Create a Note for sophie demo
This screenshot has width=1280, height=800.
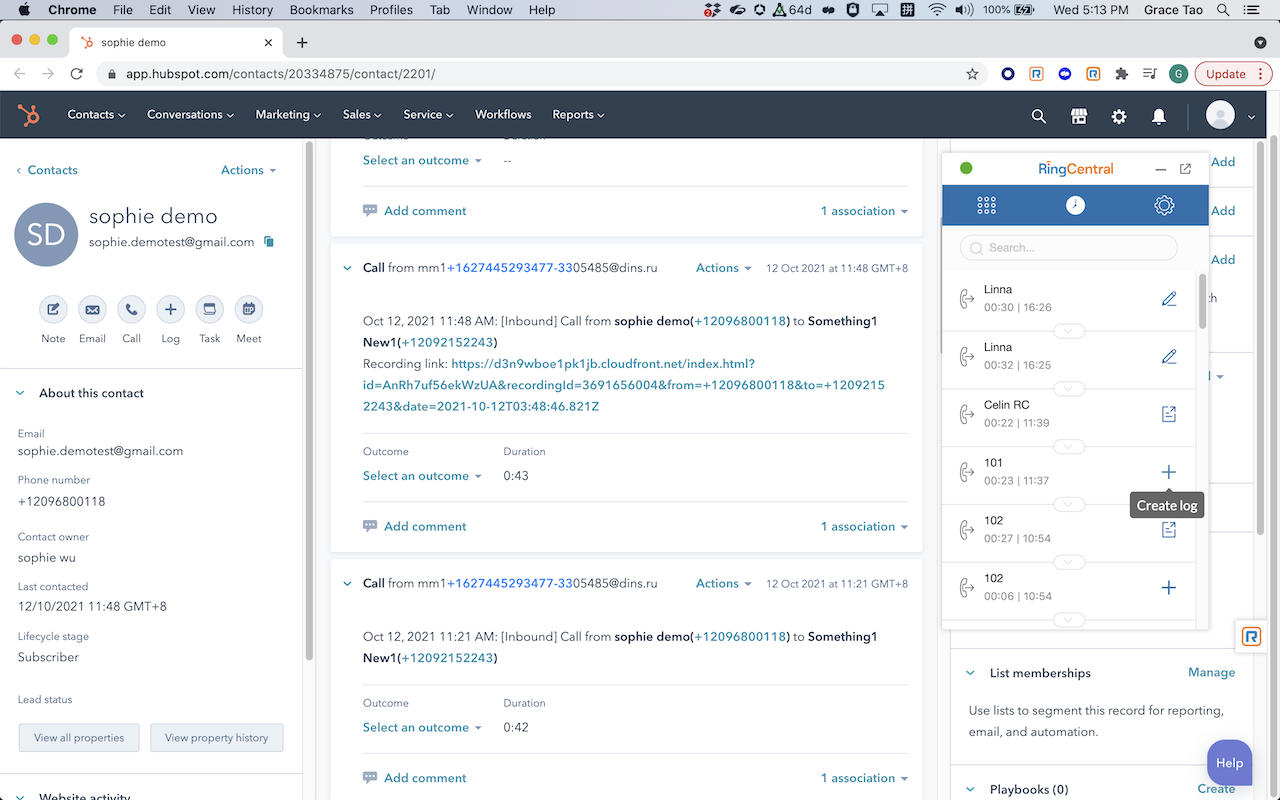click(x=53, y=309)
